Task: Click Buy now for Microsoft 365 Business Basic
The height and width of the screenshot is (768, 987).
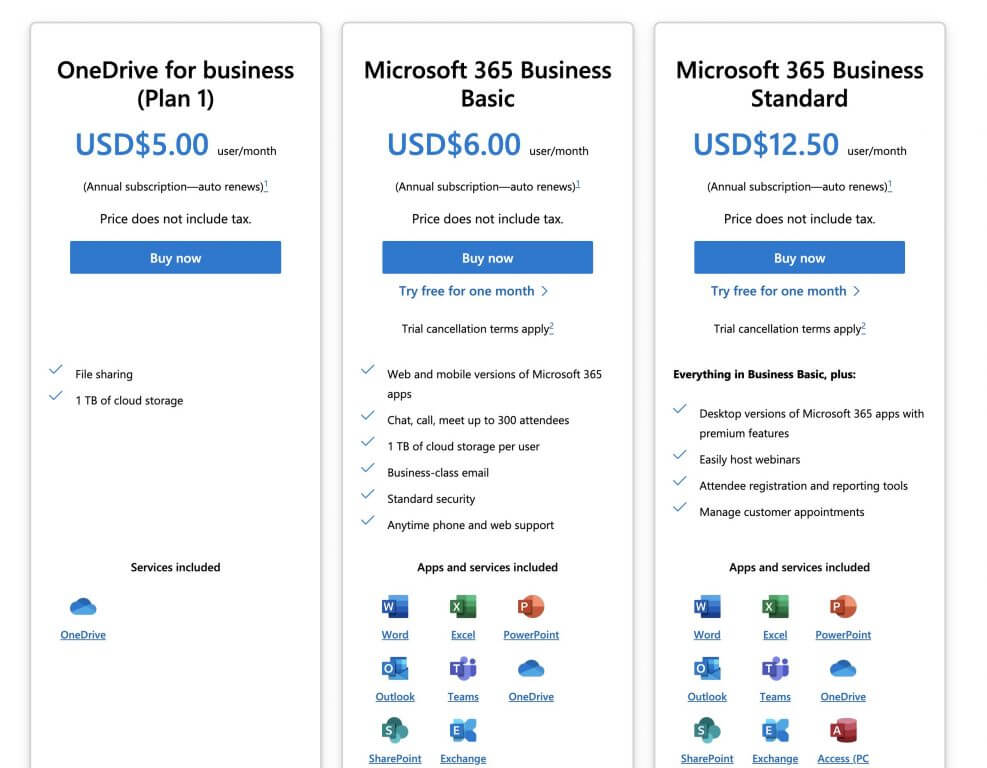Action: [x=487, y=257]
